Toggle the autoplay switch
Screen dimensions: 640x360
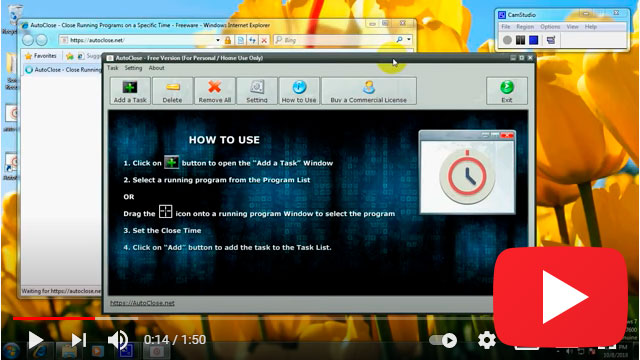(x=444, y=340)
